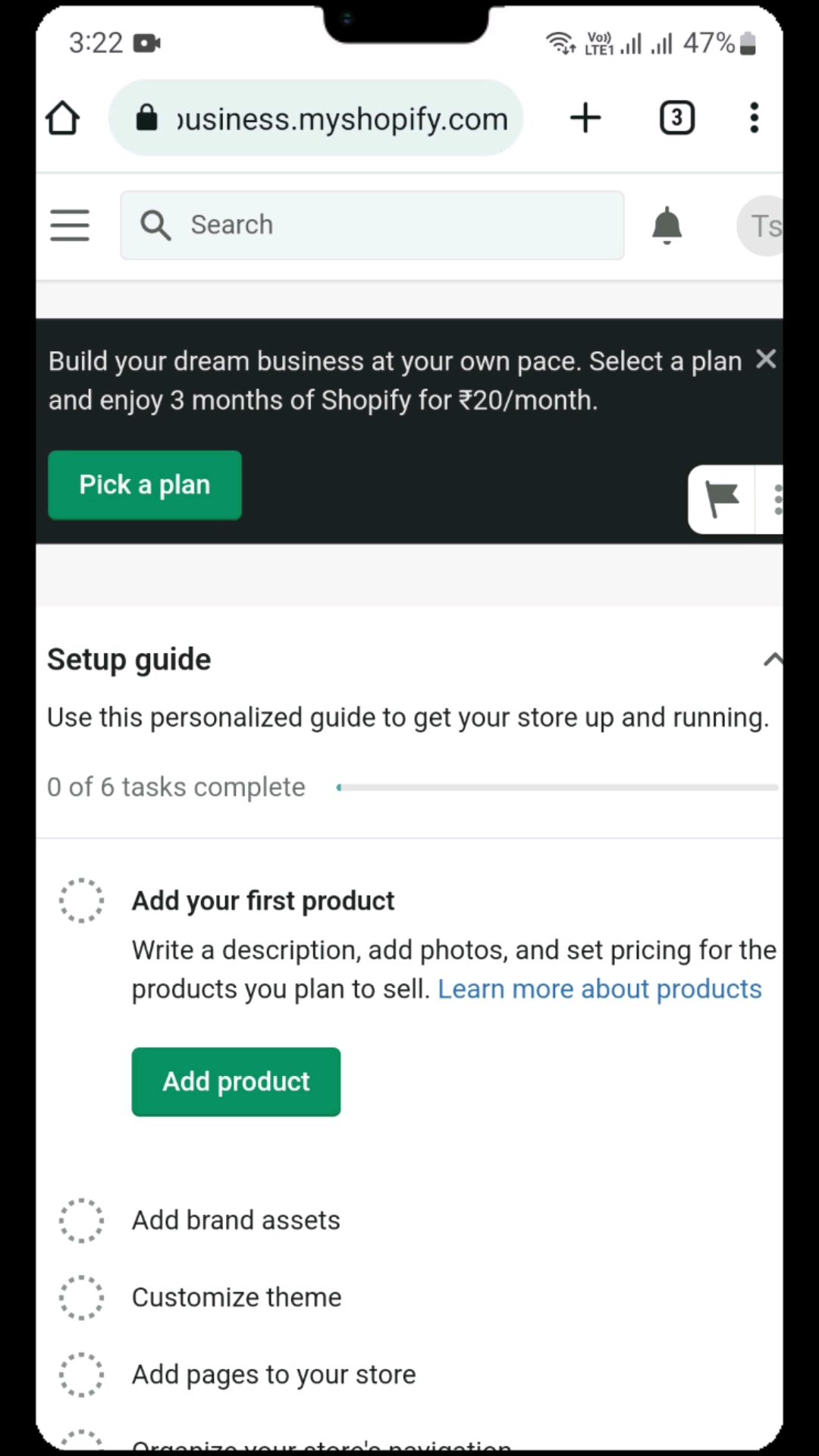Expand the Customize theme task
Screen dimensions: 819x1456
pos(237,1298)
